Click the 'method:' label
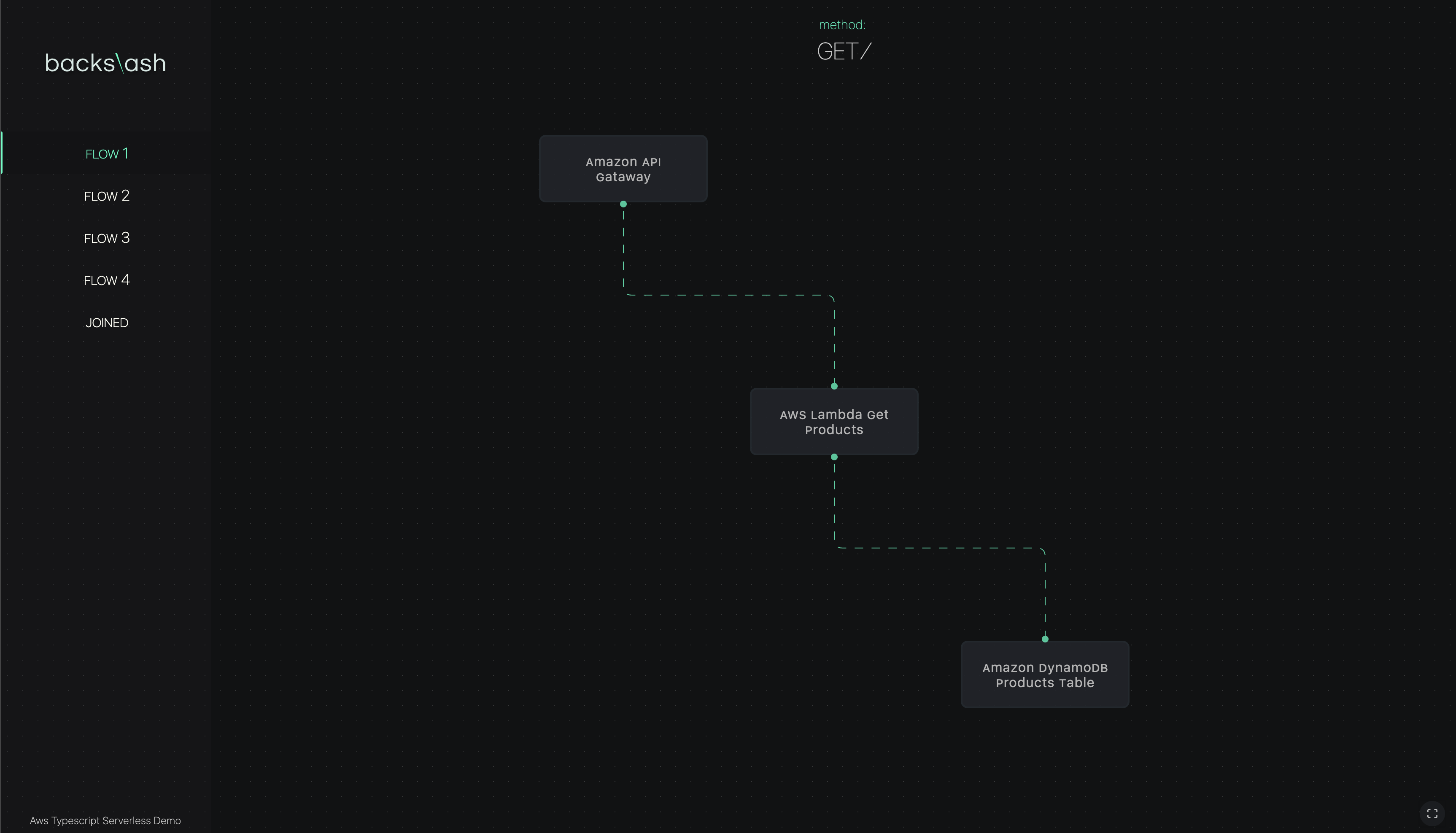Viewport: 1456px width, 833px height. 842,24
